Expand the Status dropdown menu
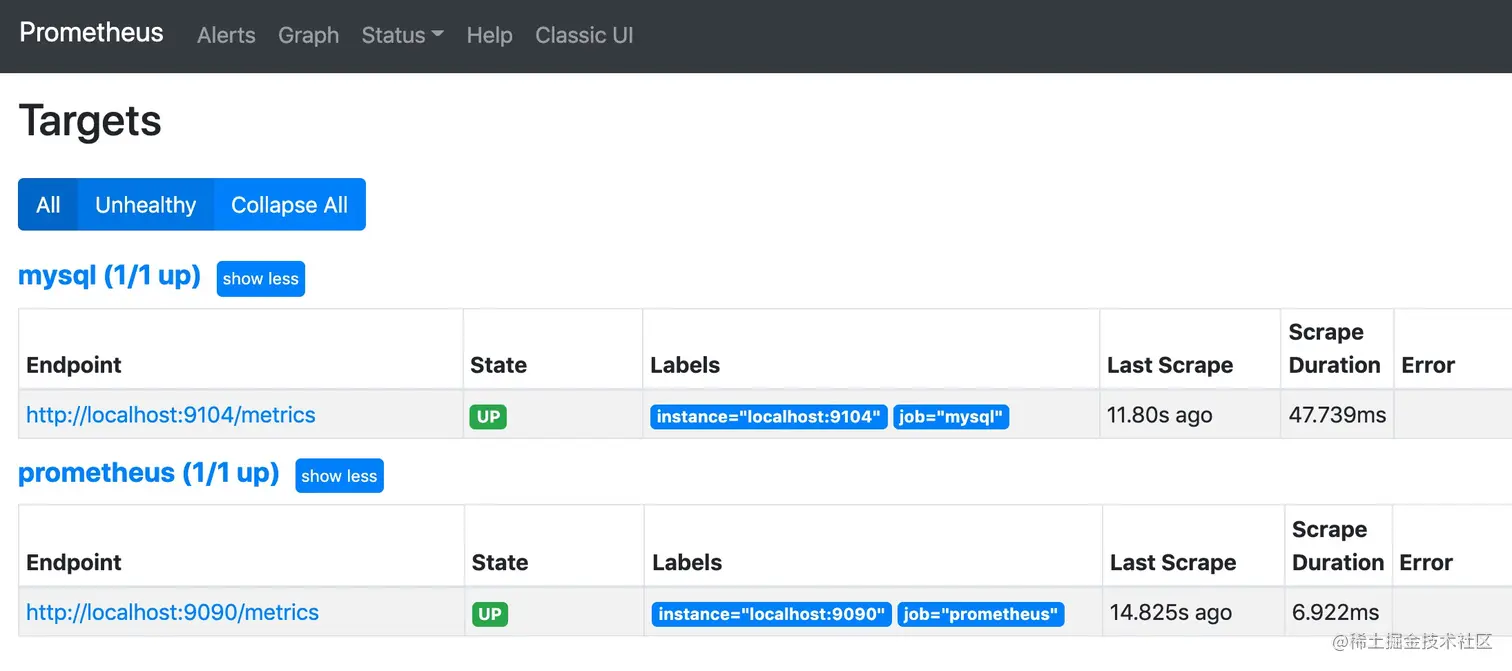This screenshot has height=671, width=1512. pos(402,35)
